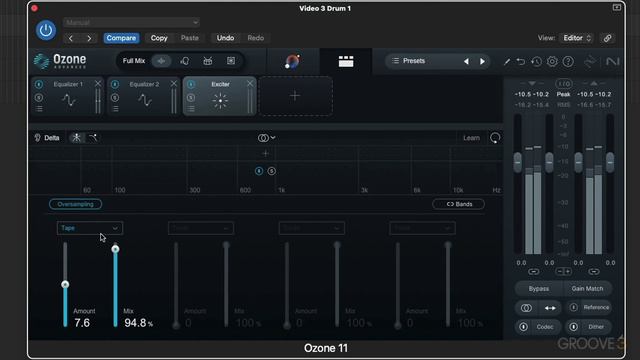
Task: Click the Compare button
Action: 121,38
